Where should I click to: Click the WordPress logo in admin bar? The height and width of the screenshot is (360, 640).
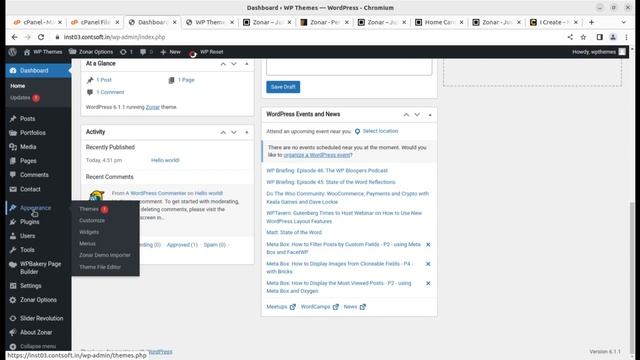click(13, 52)
